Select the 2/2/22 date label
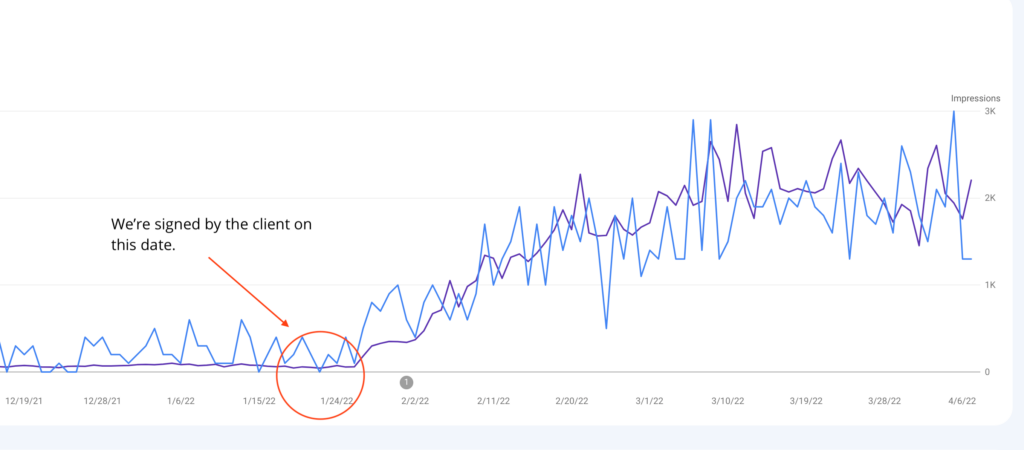Screen dimensions: 1024x450 [x=415, y=401]
